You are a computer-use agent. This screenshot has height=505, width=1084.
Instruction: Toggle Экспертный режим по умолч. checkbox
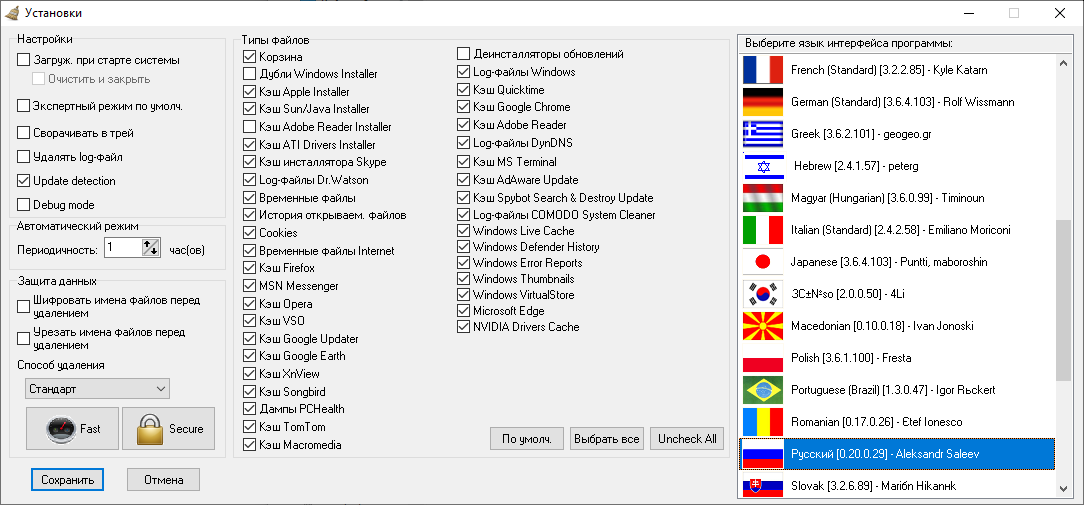point(24,106)
